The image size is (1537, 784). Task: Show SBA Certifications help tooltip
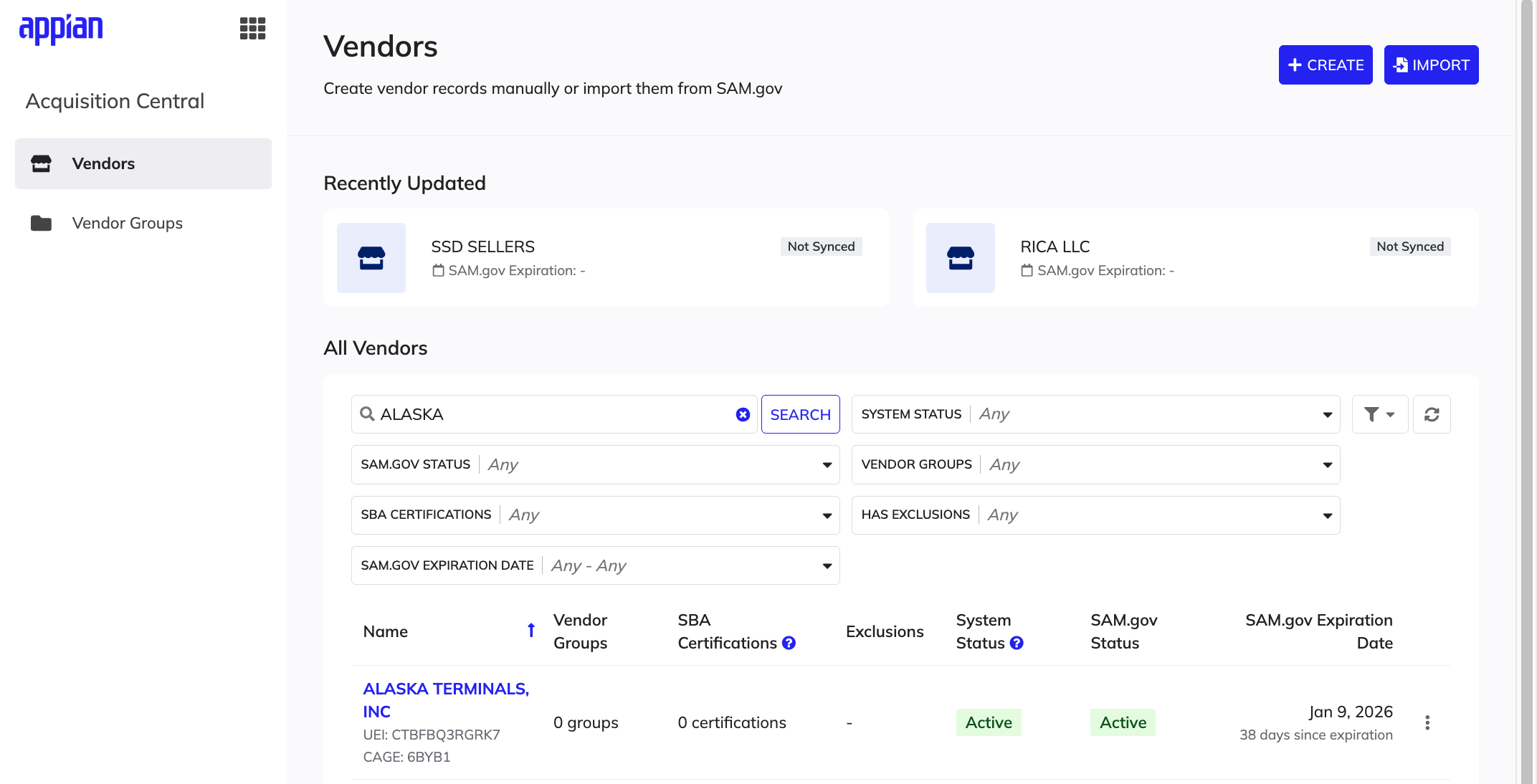(789, 643)
